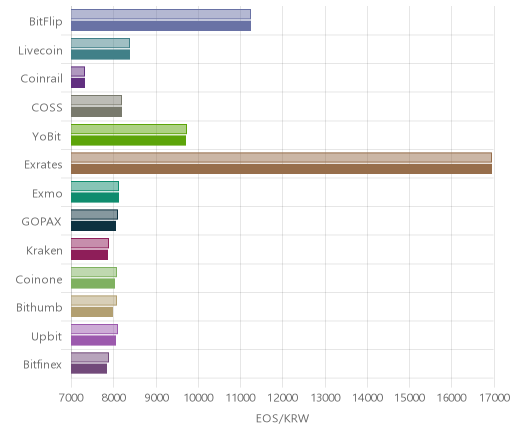Click the crimson Kraken lower bar

click(x=89, y=255)
